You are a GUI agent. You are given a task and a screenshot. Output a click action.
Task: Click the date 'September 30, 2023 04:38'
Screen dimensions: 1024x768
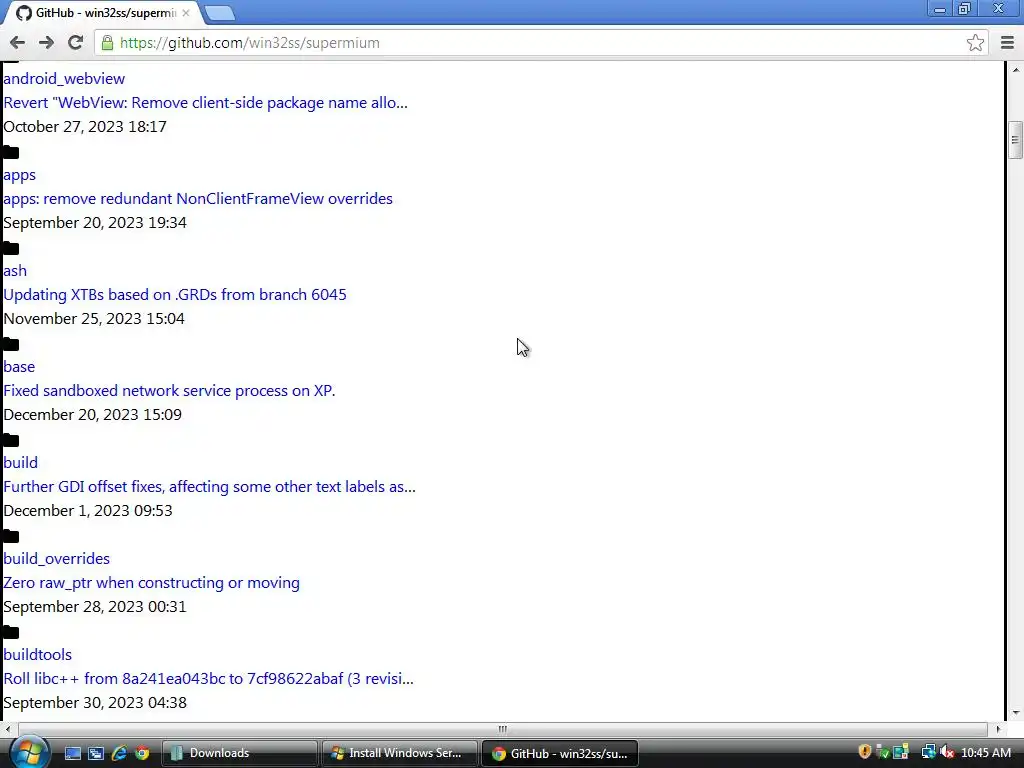coord(95,703)
